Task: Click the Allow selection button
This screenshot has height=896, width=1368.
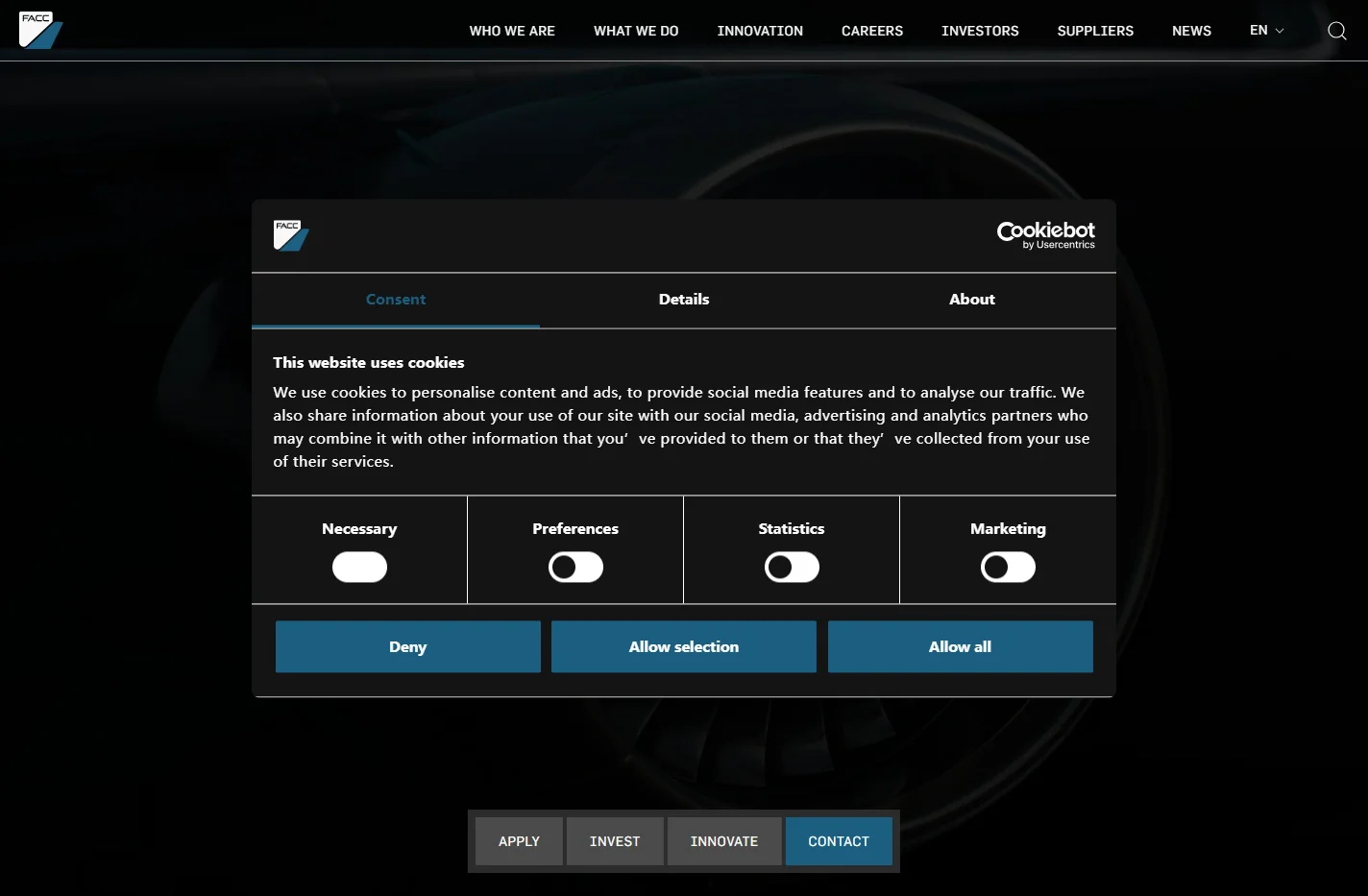Action: (x=684, y=646)
